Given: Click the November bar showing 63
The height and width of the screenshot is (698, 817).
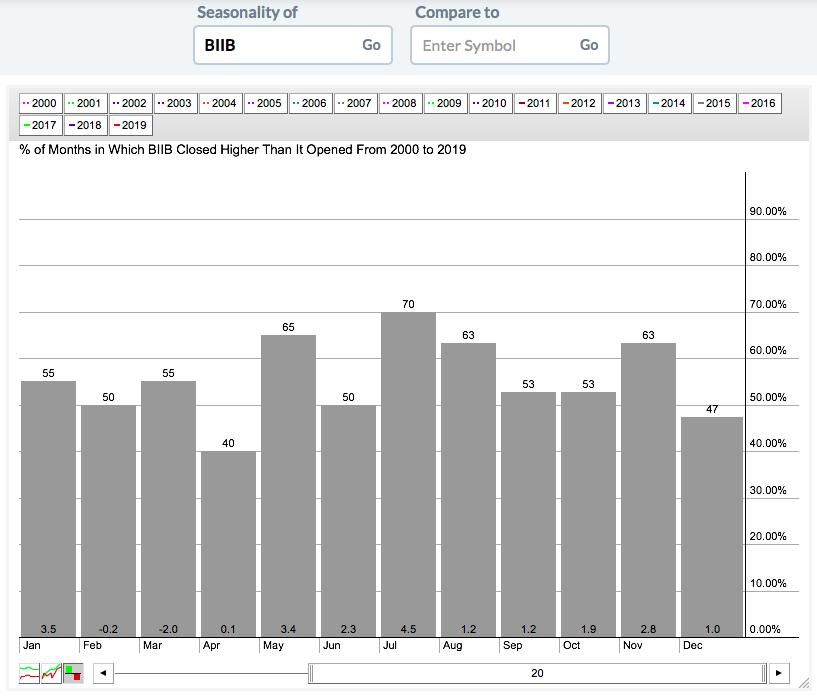Looking at the screenshot, I should tap(648, 490).
